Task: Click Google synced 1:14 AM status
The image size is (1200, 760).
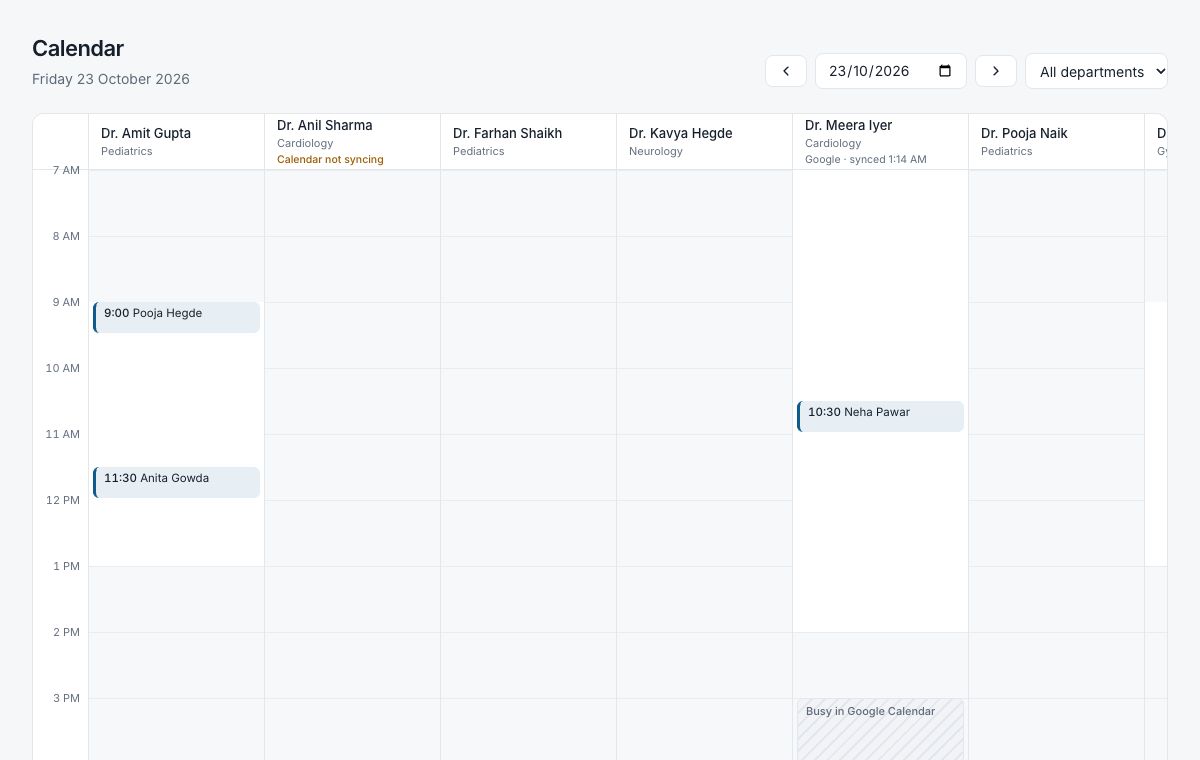Action: [x=866, y=160]
